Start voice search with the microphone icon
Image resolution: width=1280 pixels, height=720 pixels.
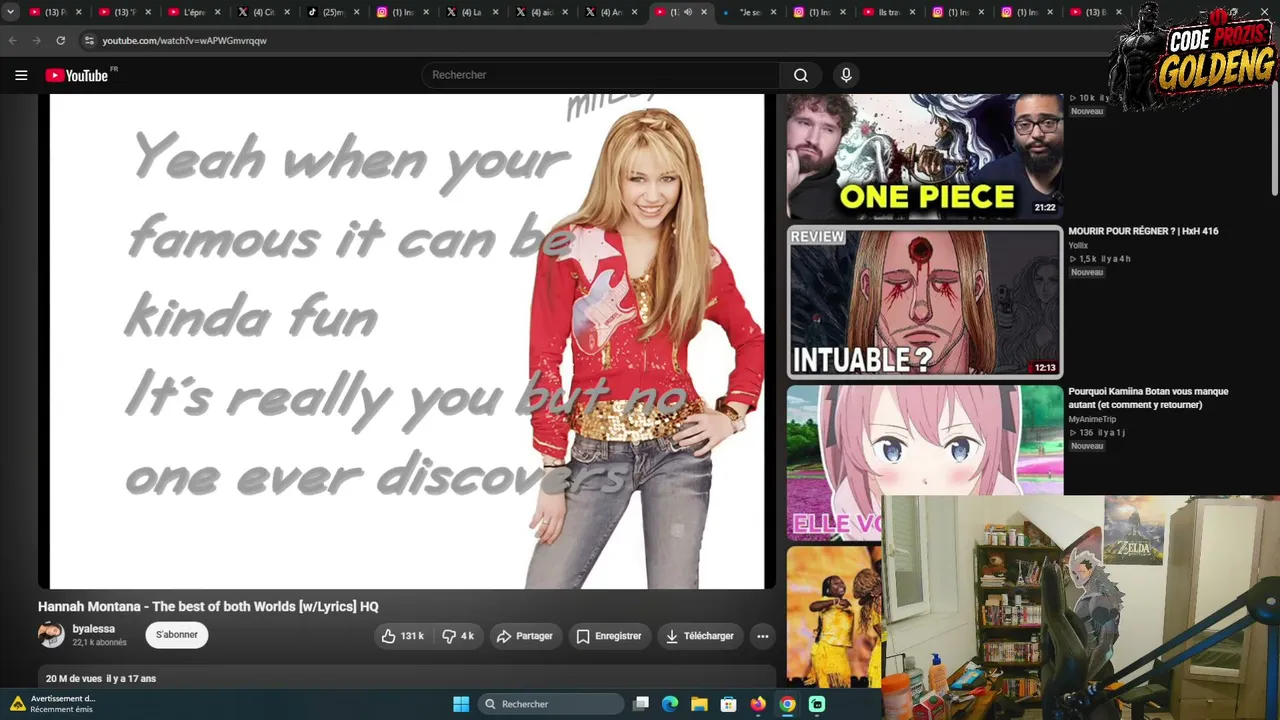(x=846, y=75)
